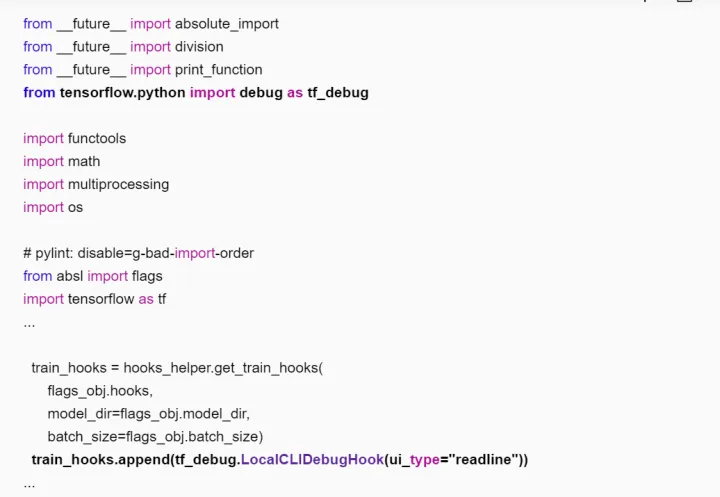Click the pylint disable comment line
This screenshot has height=497, width=720.
coord(138,253)
